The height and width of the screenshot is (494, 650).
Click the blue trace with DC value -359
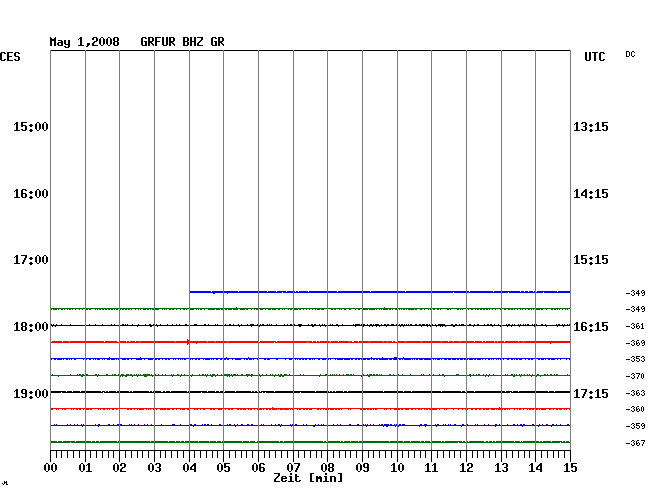(310, 425)
